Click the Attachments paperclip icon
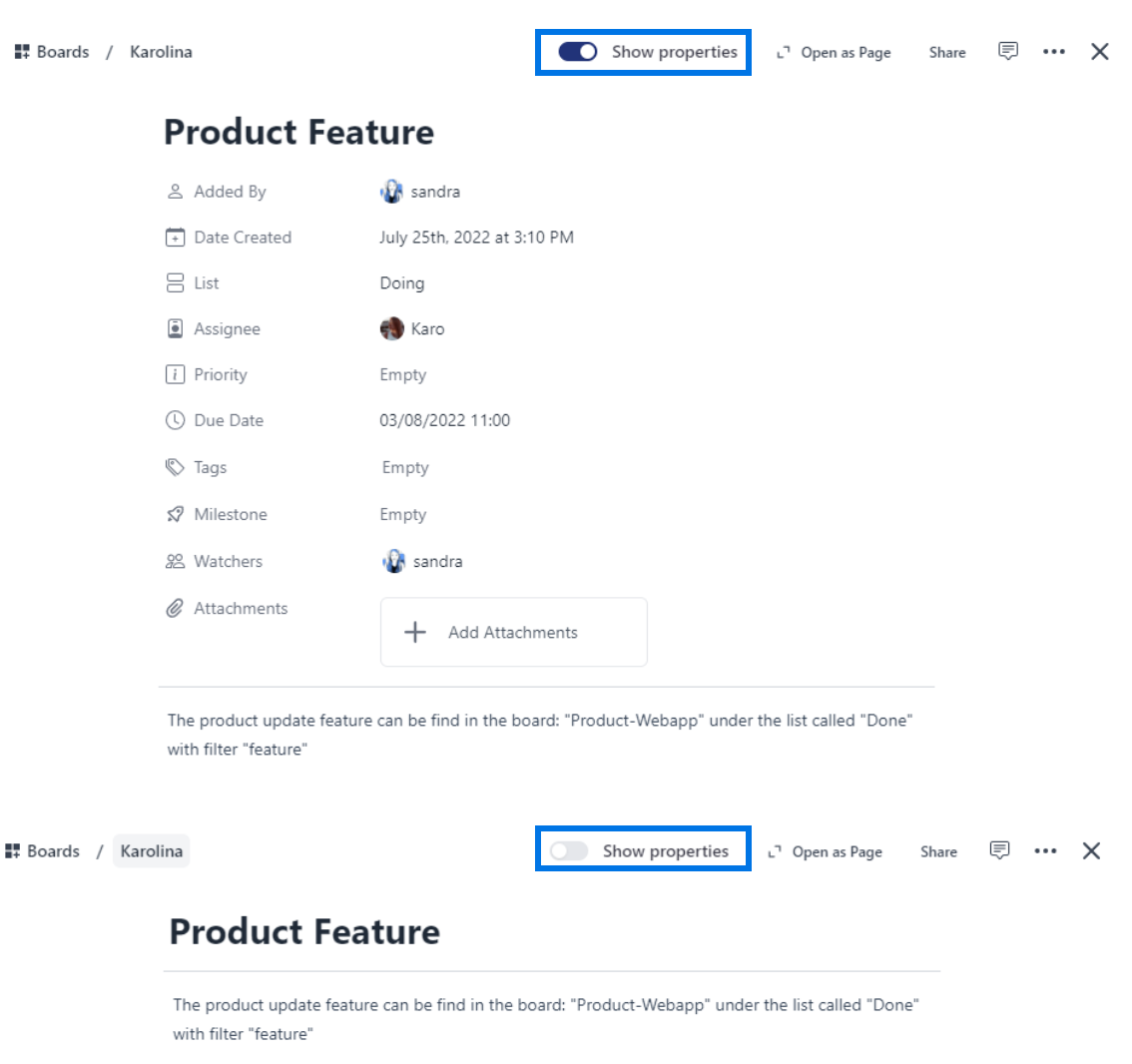The width and height of the screenshot is (1132, 1064). pyautogui.click(x=175, y=608)
